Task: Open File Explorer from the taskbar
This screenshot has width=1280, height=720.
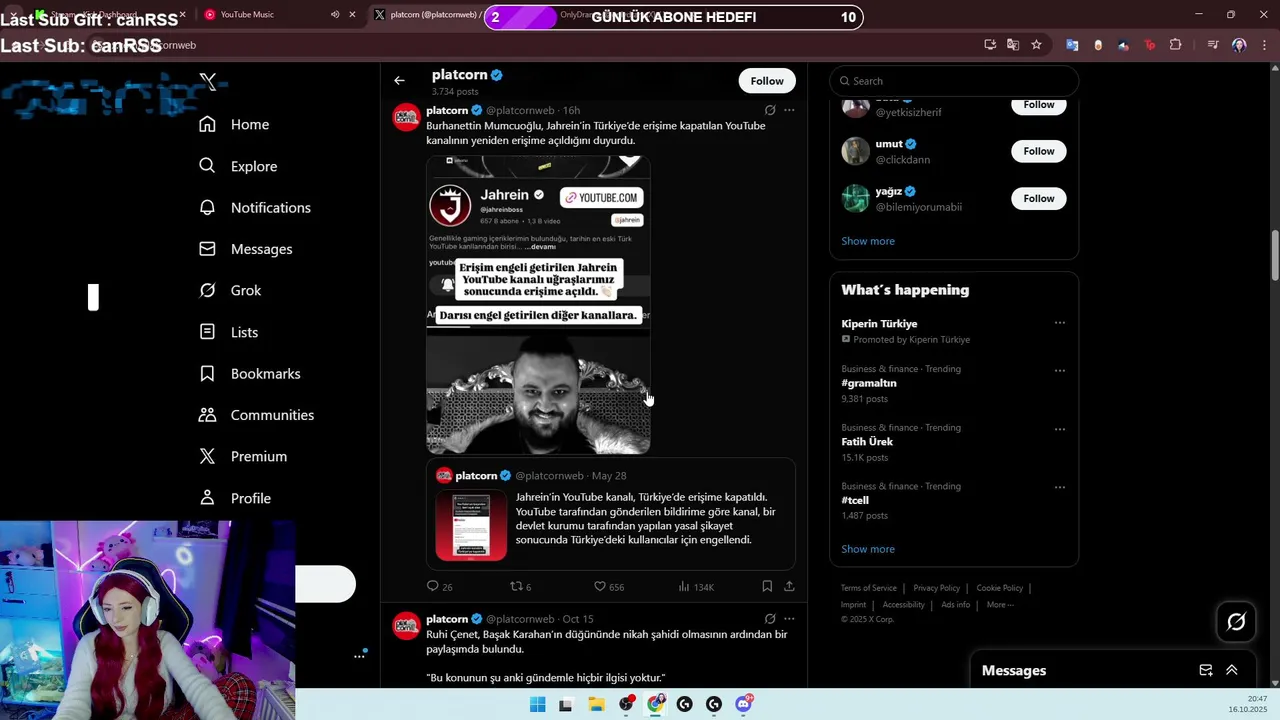Action: pos(596,704)
